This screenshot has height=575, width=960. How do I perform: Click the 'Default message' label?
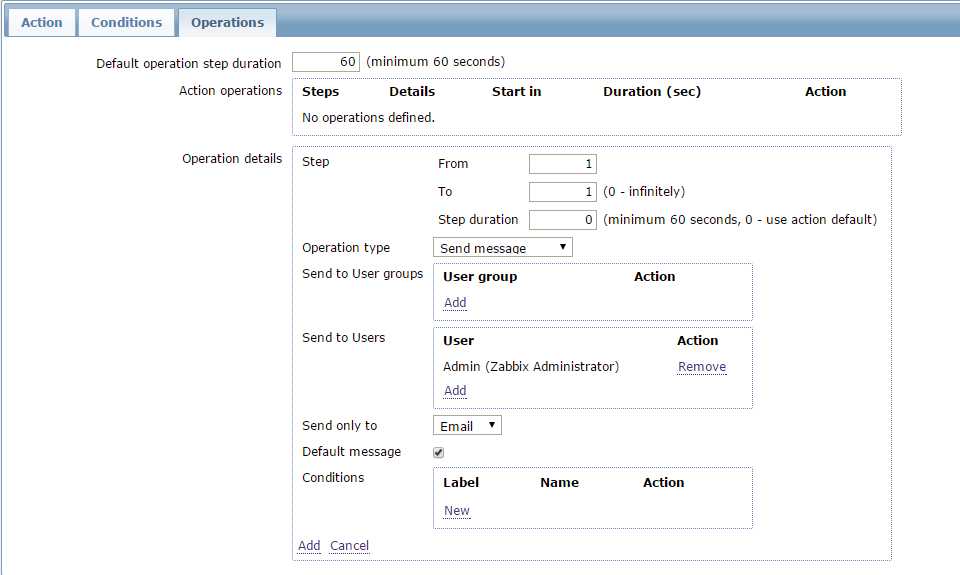(351, 452)
